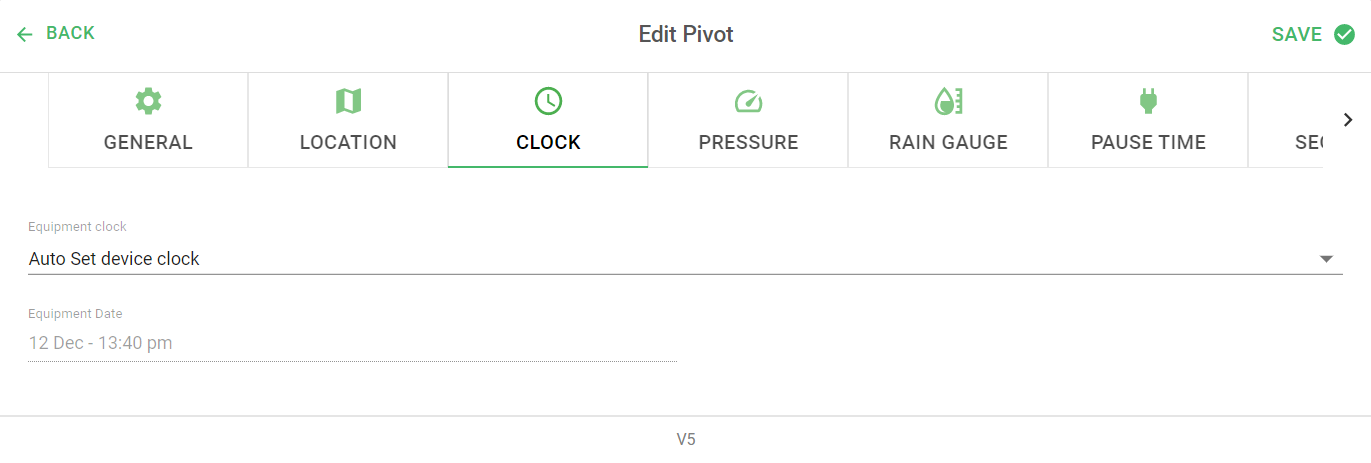This screenshot has height=463, width=1371.
Task: Click the power plug pause time icon
Action: (1148, 100)
